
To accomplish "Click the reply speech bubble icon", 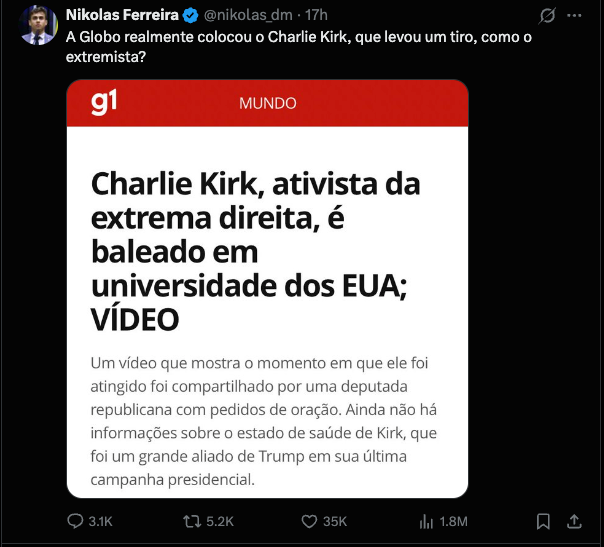I will (x=75, y=521).
